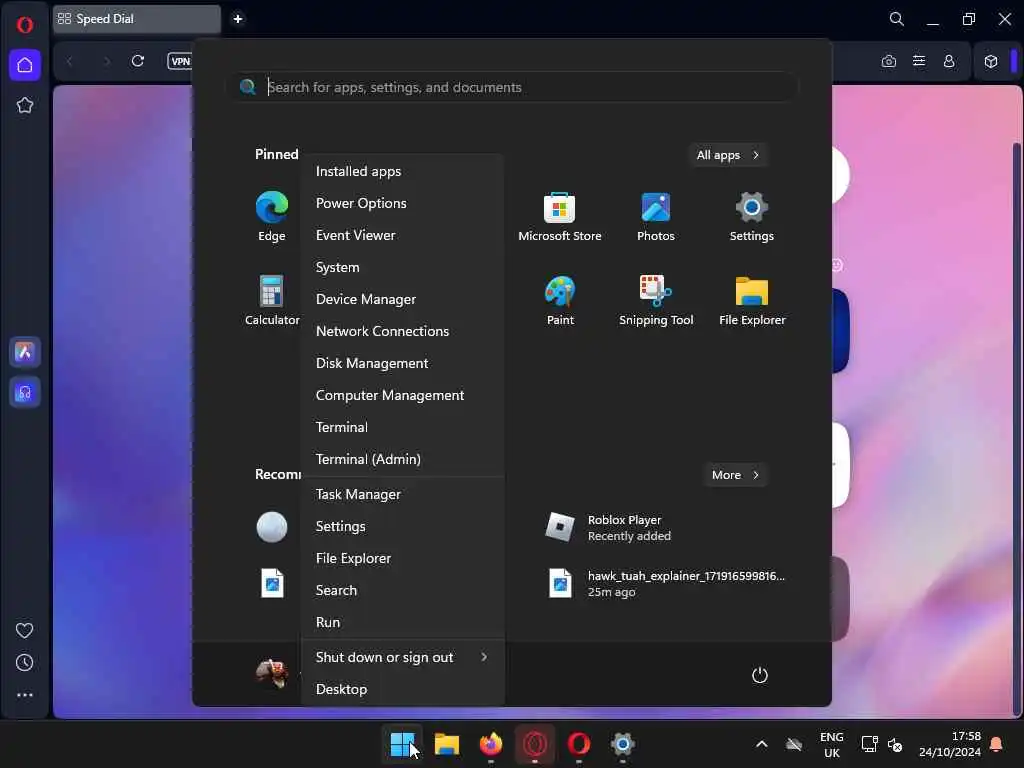Open Device Manager from context menu
This screenshot has height=768, width=1024.
(402, 299)
